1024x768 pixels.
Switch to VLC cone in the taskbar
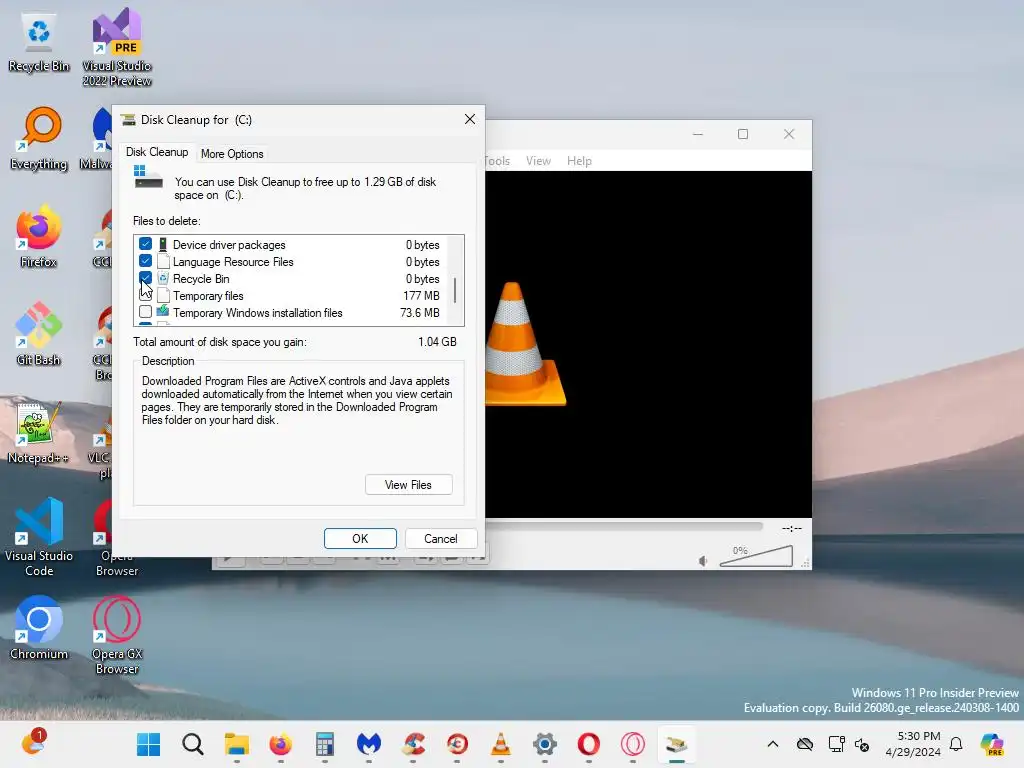click(501, 744)
